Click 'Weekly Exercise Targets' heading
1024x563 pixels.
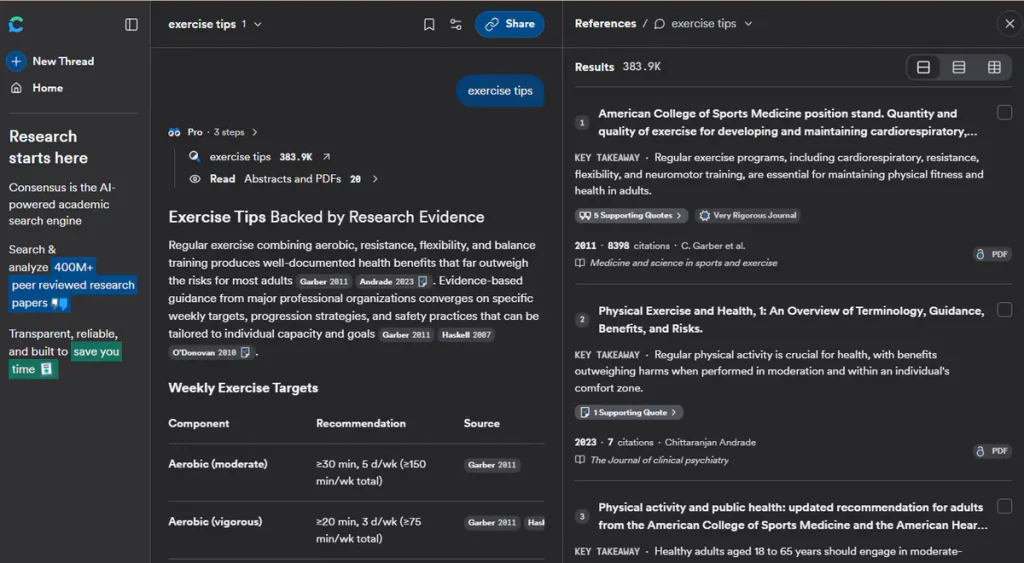pos(243,388)
